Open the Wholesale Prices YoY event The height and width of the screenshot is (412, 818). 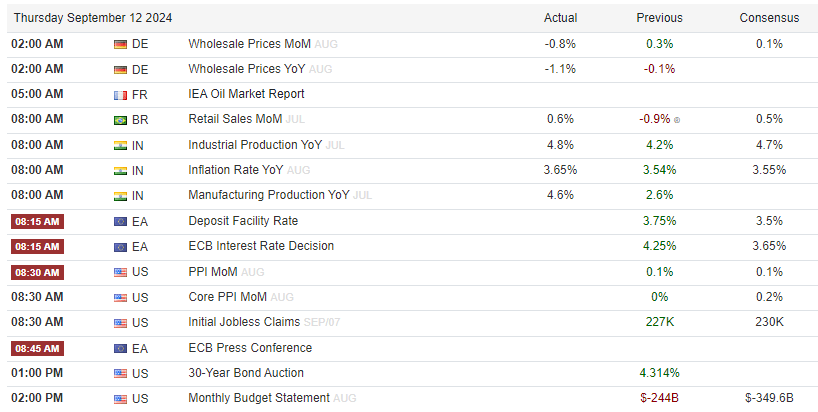[246, 69]
